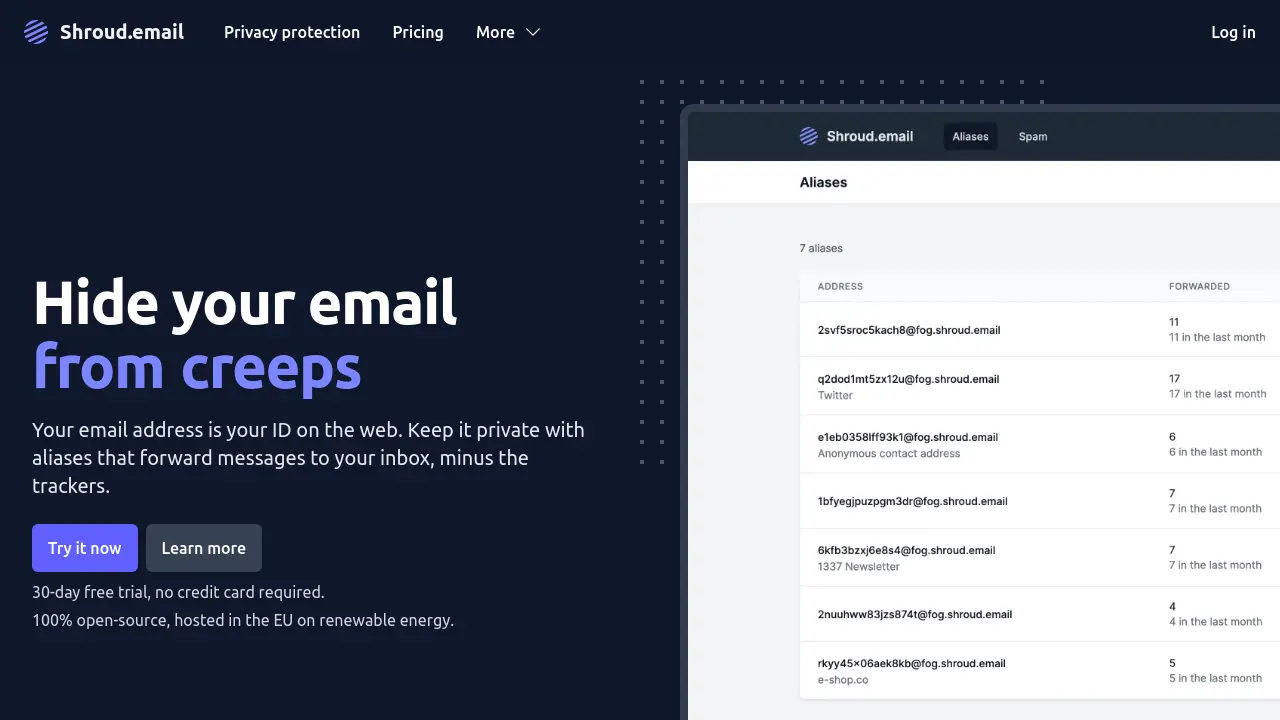Image resolution: width=1280 pixels, height=720 pixels.
Task: Click the striped logo inside the app preview
Action: 807,136
